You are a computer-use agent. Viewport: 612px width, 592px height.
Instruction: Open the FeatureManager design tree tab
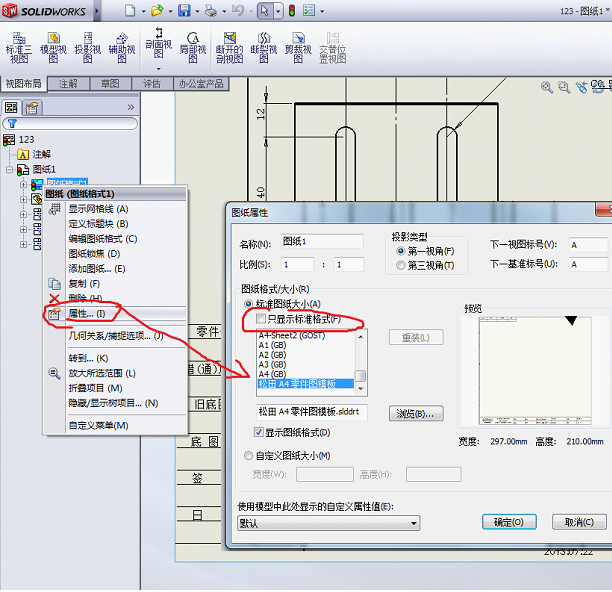coord(11,108)
